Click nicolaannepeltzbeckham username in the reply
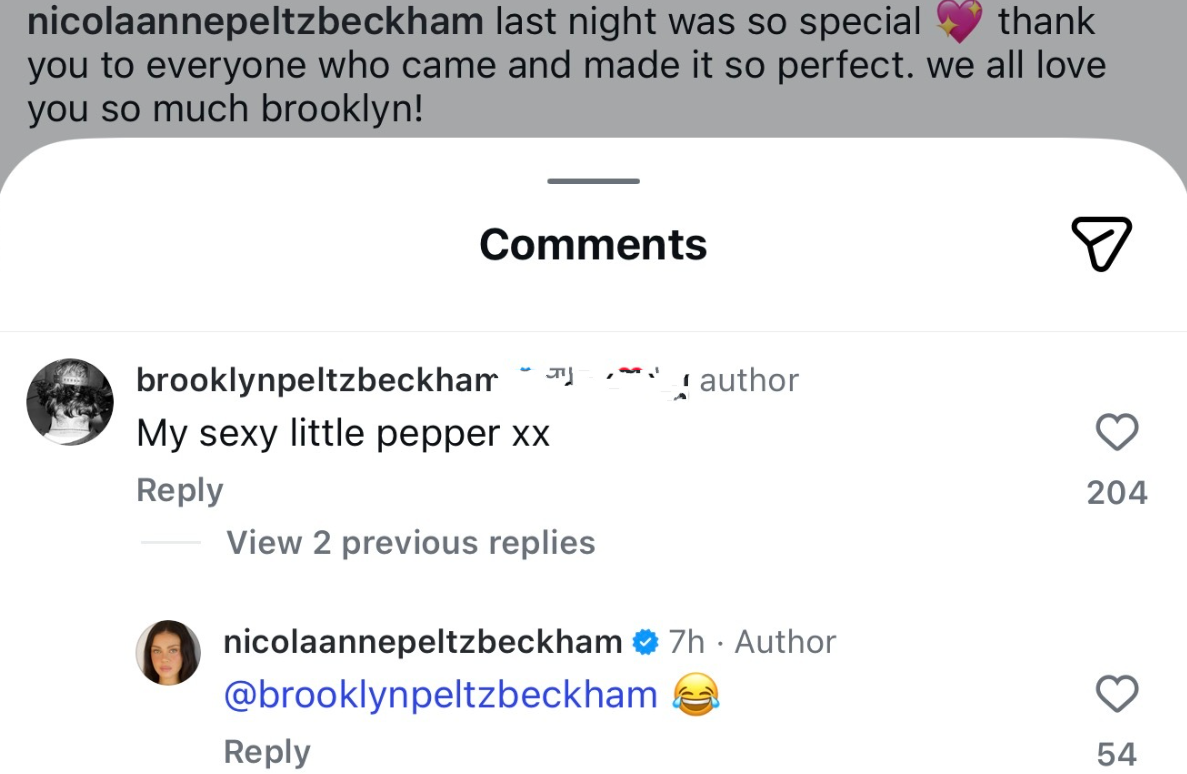 coord(423,642)
